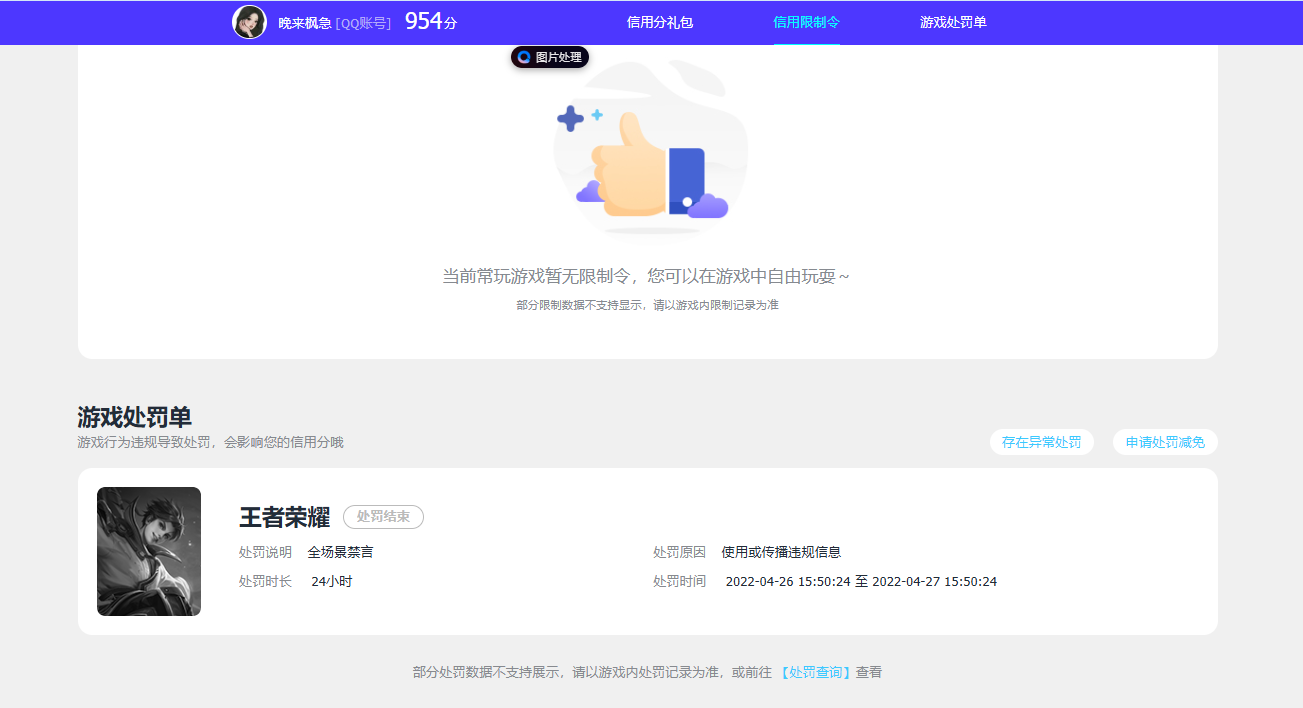
Task: Click the username 晚来枫急
Action: [x=305, y=23]
